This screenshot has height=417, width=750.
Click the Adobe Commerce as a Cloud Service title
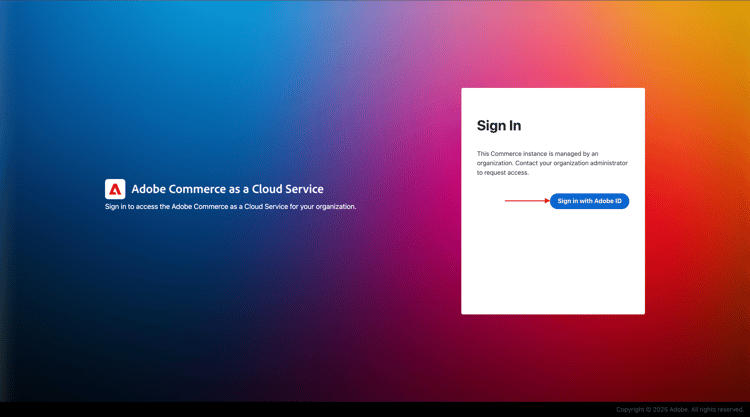click(x=227, y=189)
